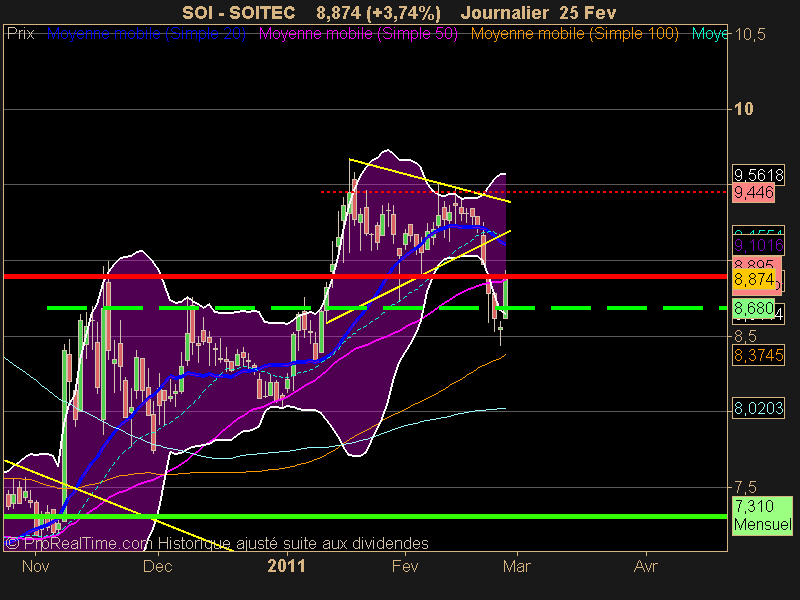Click the Fev date axis label
Screen dimensions: 800x600
pyautogui.click(x=405, y=566)
